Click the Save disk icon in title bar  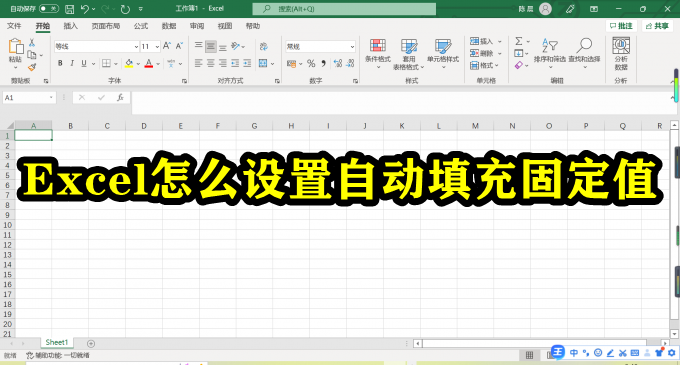coord(69,9)
